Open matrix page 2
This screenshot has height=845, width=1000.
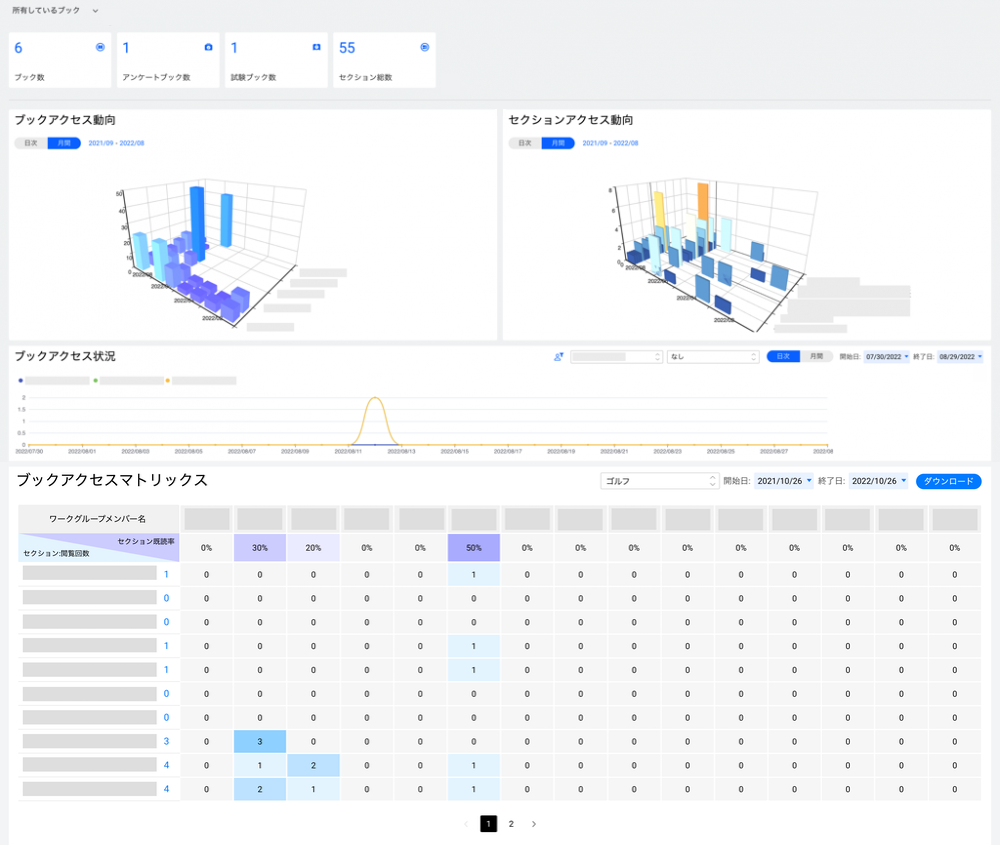pos(511,824)
